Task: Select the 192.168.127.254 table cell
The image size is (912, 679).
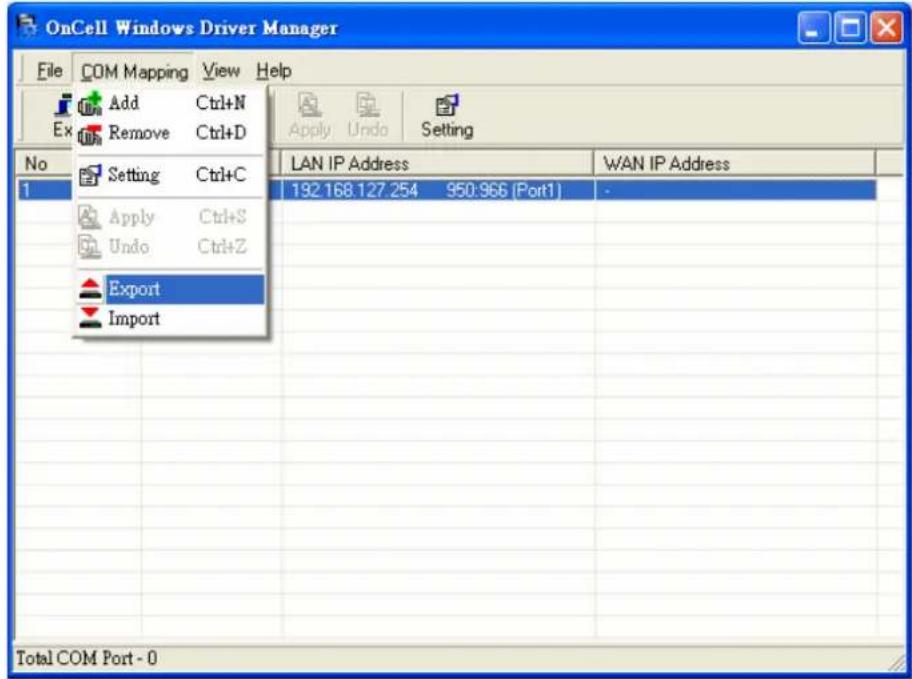Action: coord(355,190)
